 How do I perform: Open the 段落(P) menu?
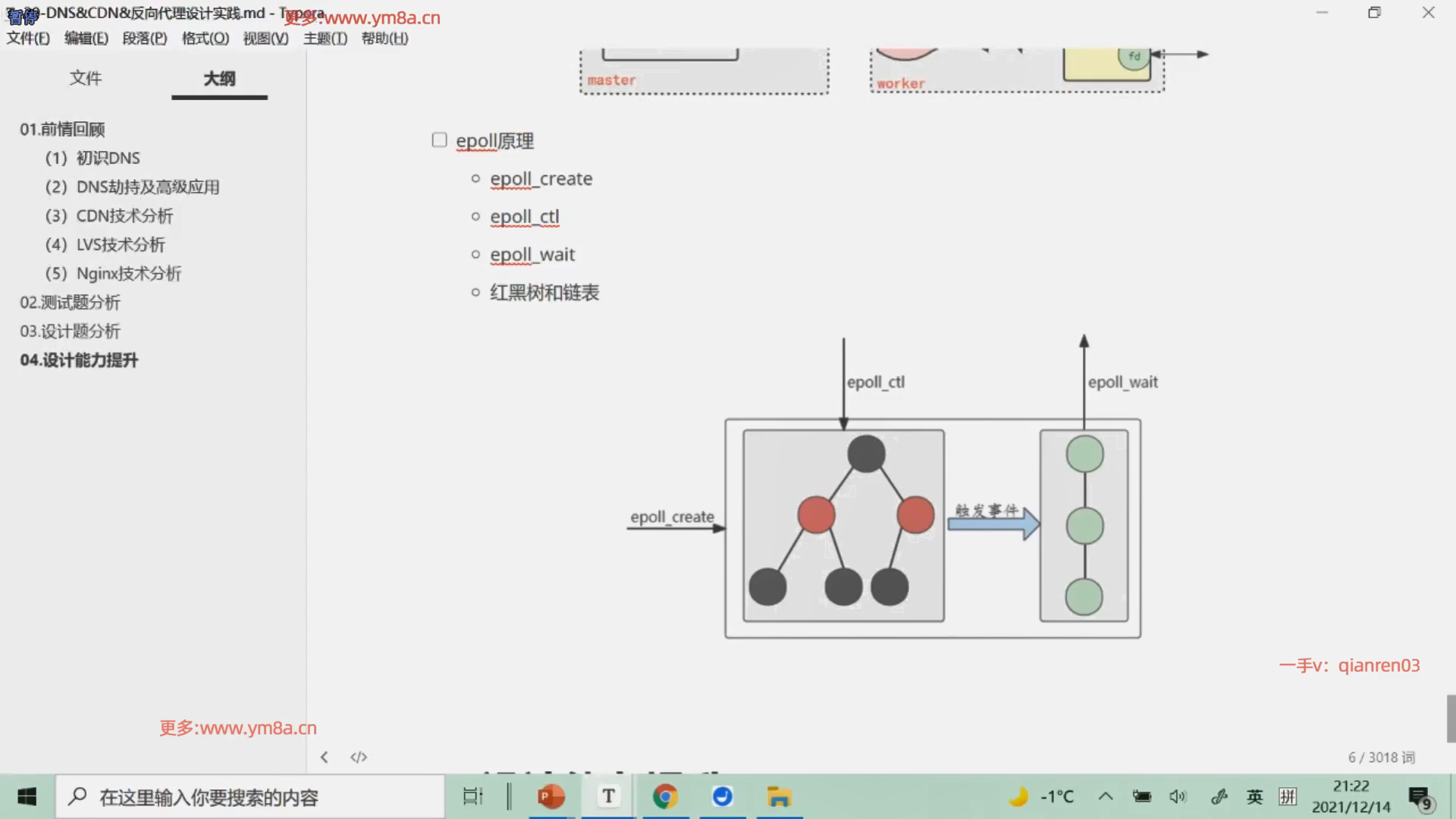click(x=144, y=38)
